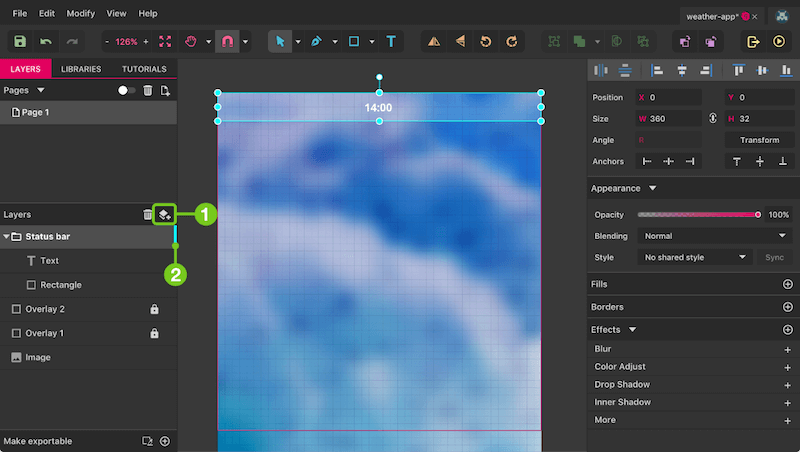Click the Transform button
This screenshot has height=452, width=800.
[x=759, y=140]
